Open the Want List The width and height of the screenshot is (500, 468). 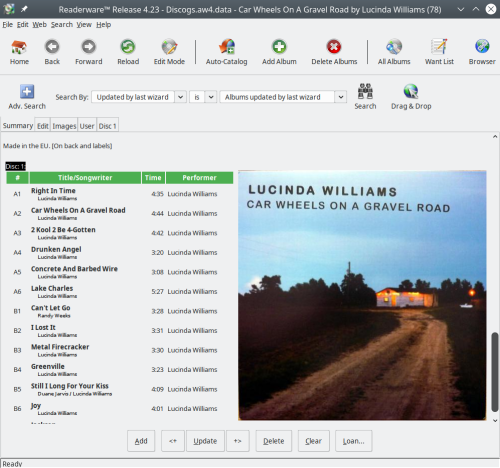click(439, 52)
